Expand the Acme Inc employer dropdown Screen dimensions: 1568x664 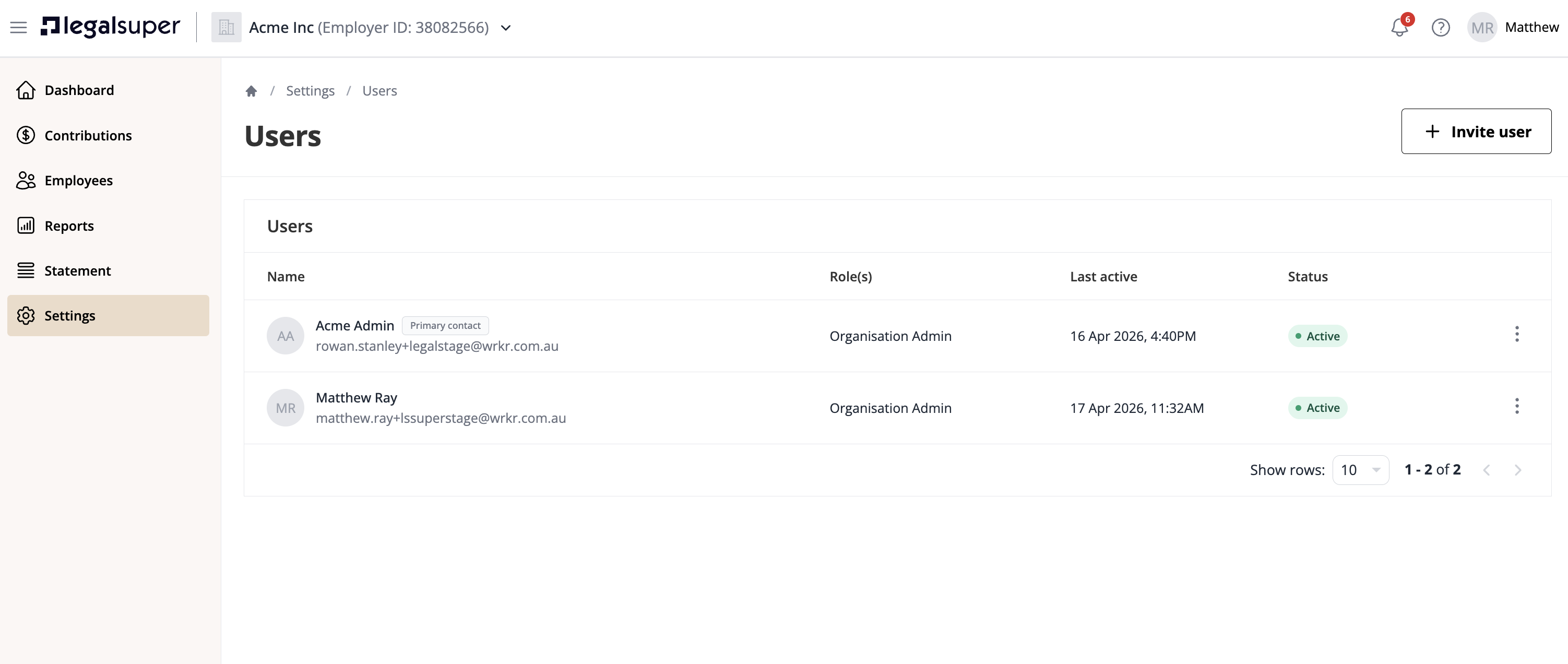(505, 28)
